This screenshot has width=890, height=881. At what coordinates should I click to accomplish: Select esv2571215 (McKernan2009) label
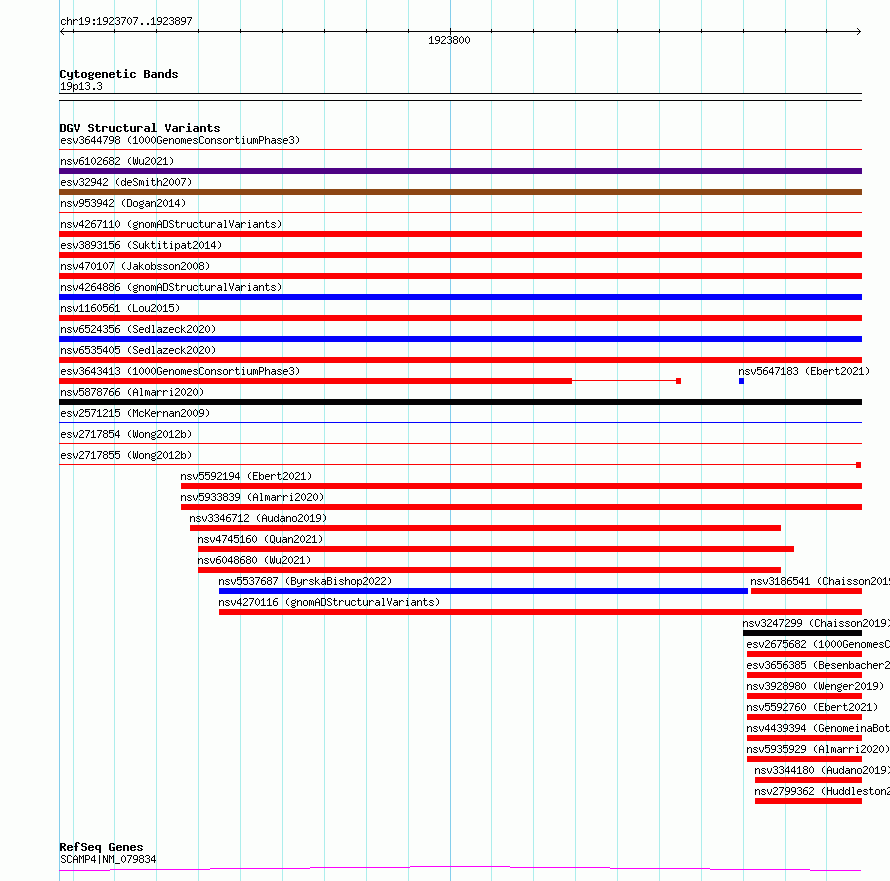(x=135, y=413)
